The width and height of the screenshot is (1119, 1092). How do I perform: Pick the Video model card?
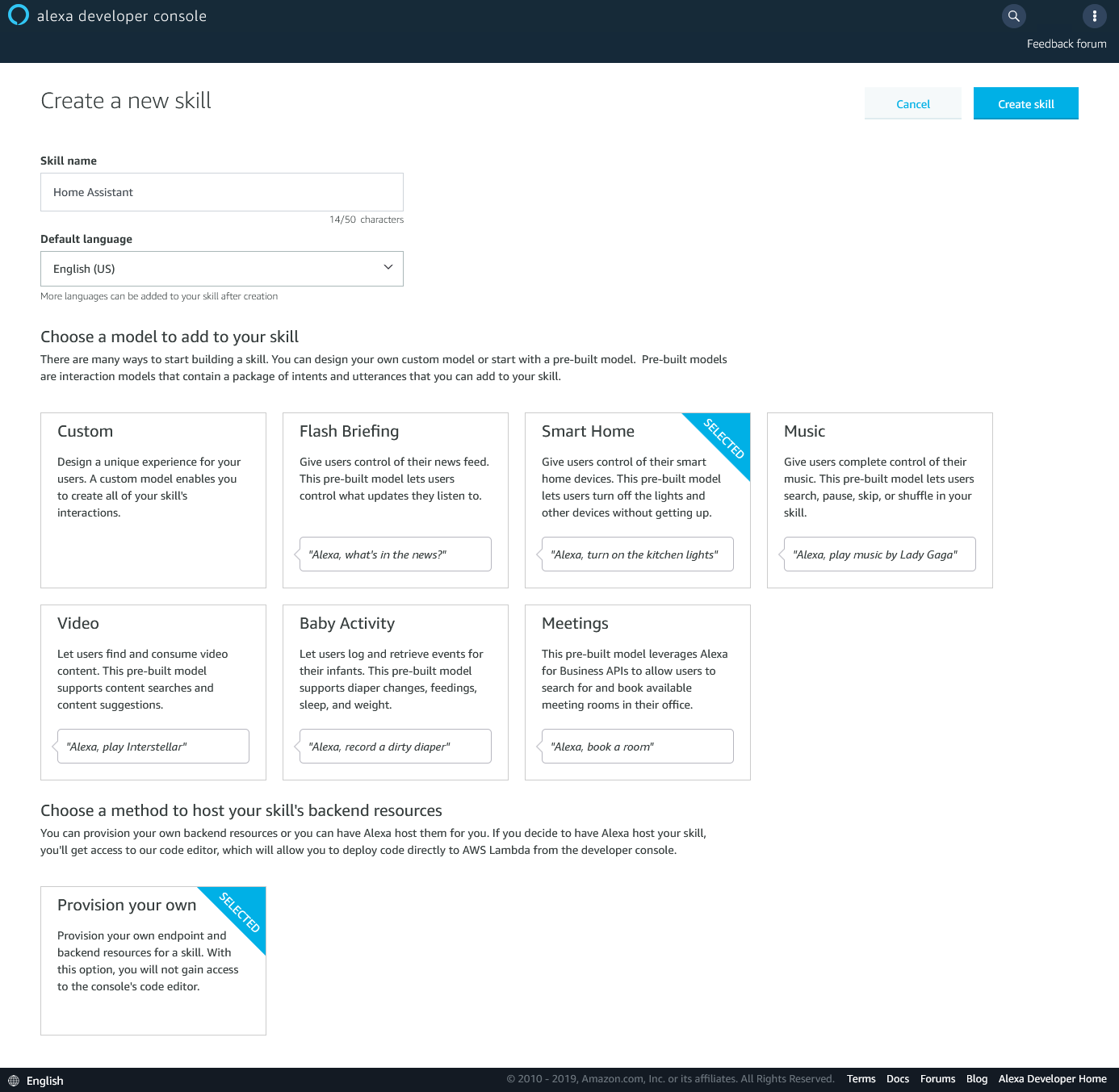[x=153, y=692]
